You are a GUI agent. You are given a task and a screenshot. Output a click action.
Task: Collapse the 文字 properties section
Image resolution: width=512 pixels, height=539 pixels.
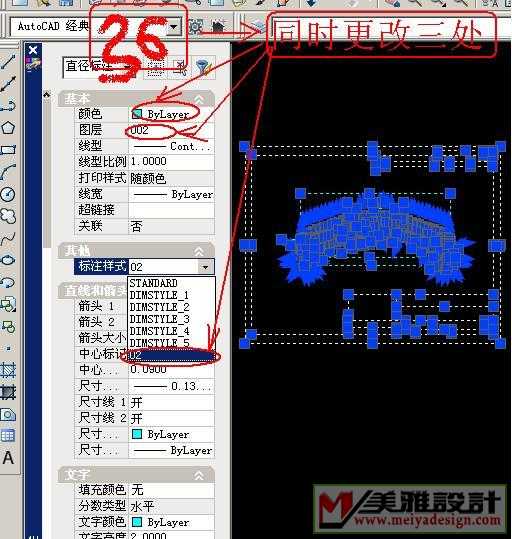(199, 475)
